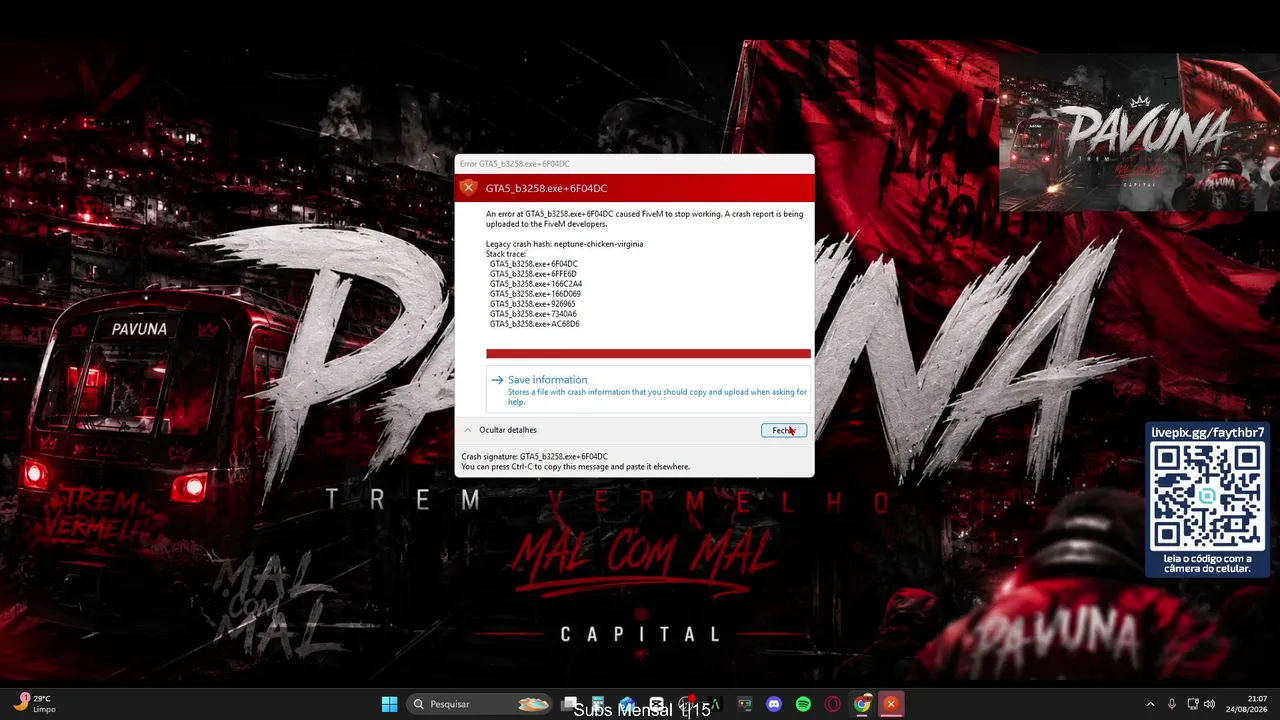Open the clock and date showing 21:07
This screenshot has width=1280, height=720.
click(1249, 704)
